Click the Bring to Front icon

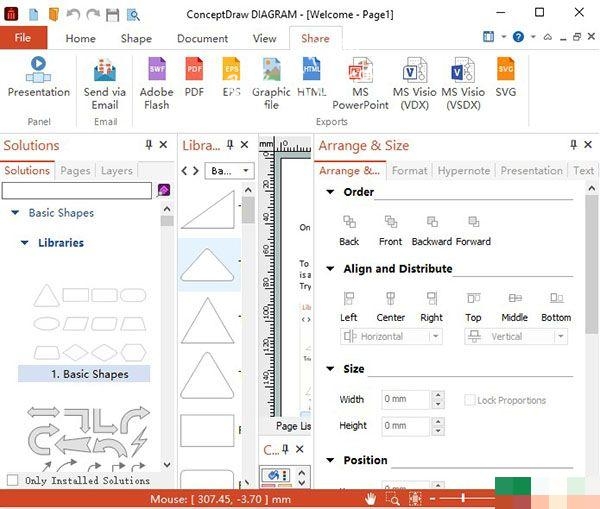pyautogui.click(x=391, y=223)
